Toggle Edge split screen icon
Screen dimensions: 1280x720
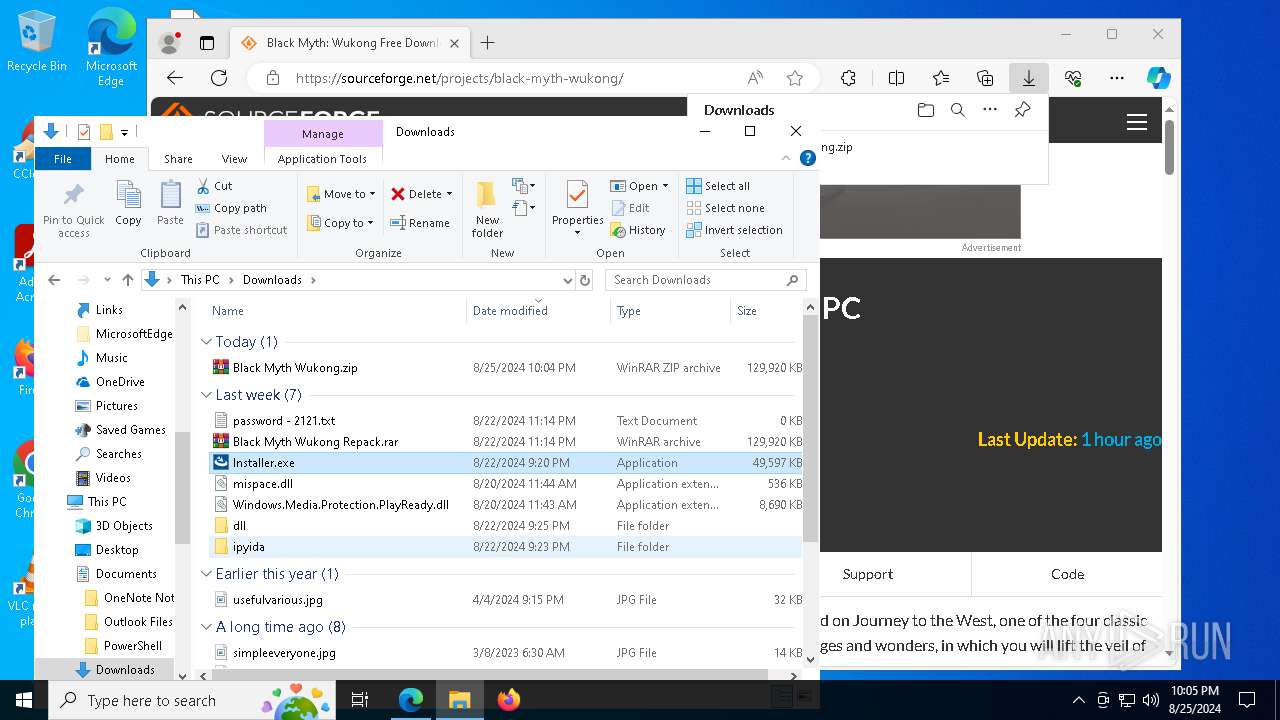pyautogui.click(x=897, y=78)
